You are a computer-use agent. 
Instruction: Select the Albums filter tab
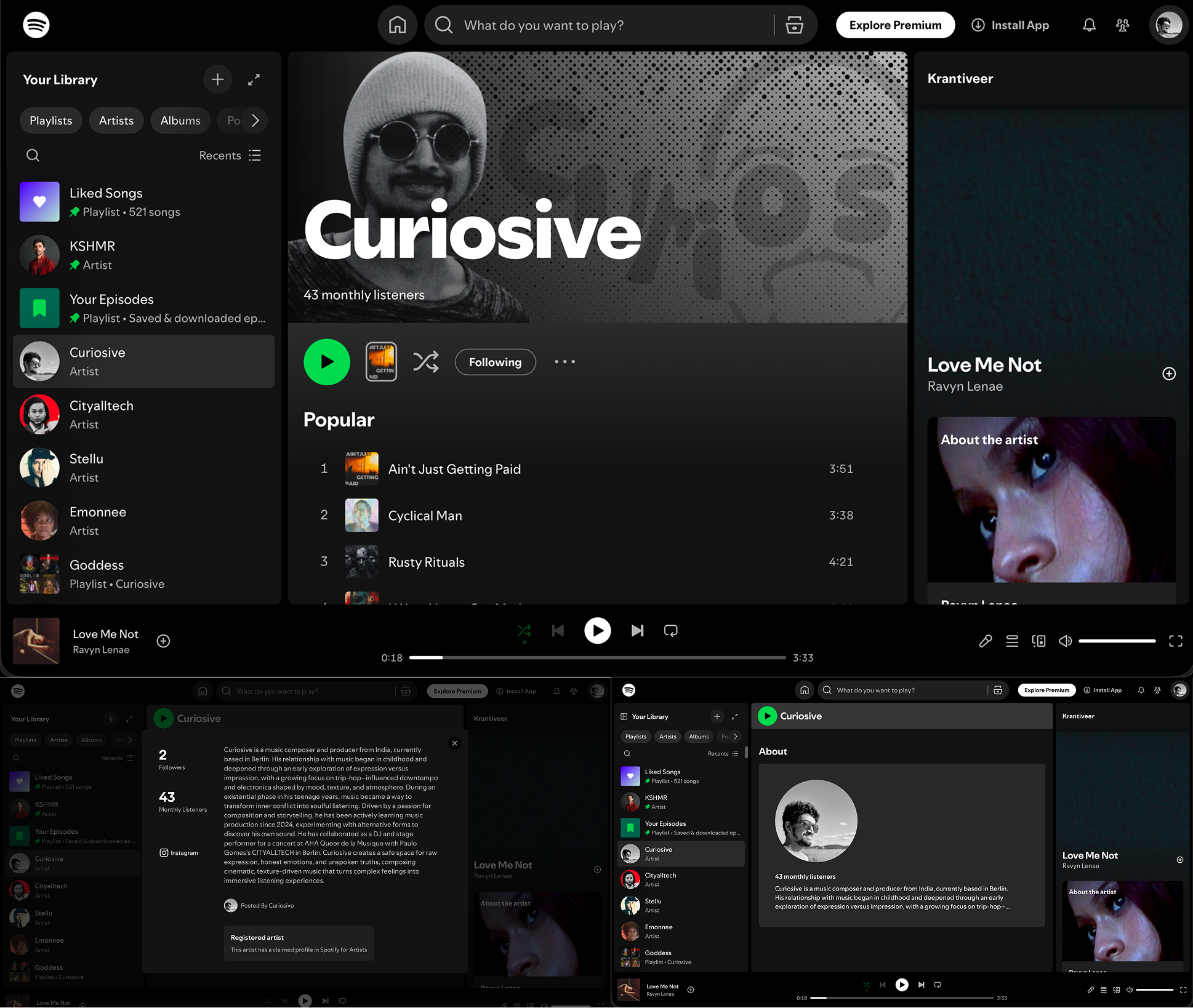[180, 121]
